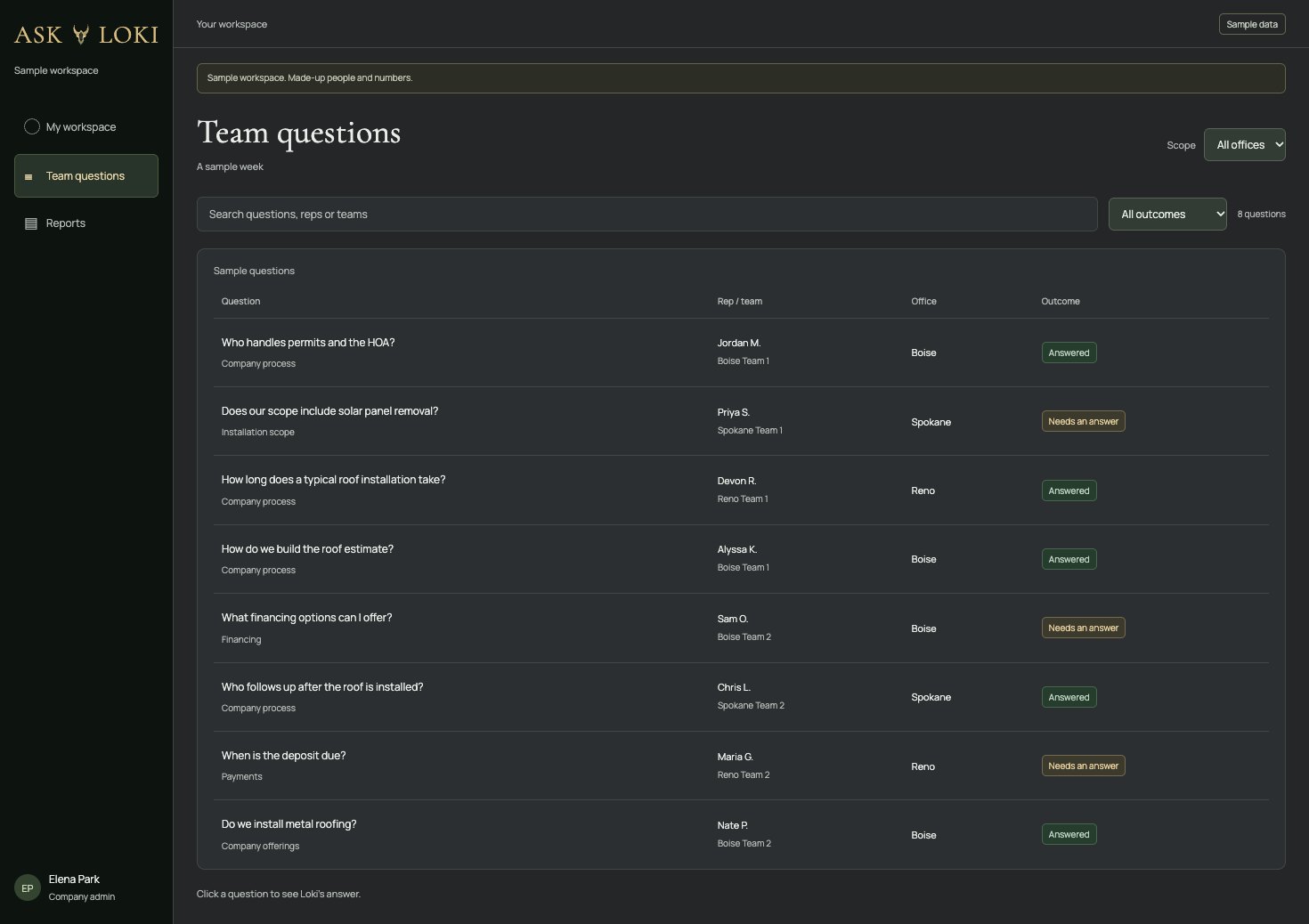This screenshot has width=1309, height=924.
Task: Click rep name Alyssa K.
Action: (737, 549)
